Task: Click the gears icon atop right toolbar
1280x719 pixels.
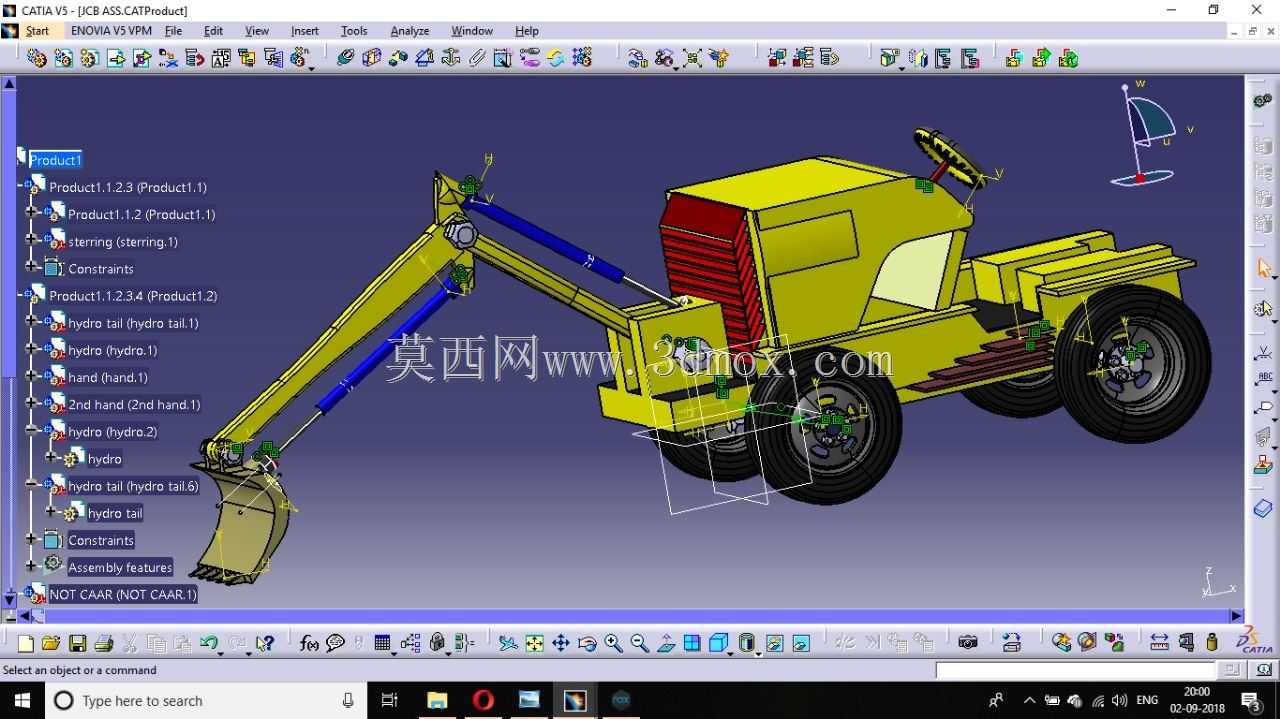Action: (x=1264, y=101)
